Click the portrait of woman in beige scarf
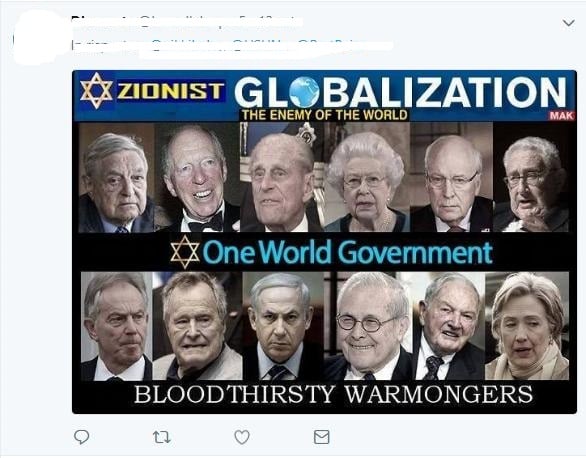The width and height of the screenshot is (586, 458). pos(527,326)
